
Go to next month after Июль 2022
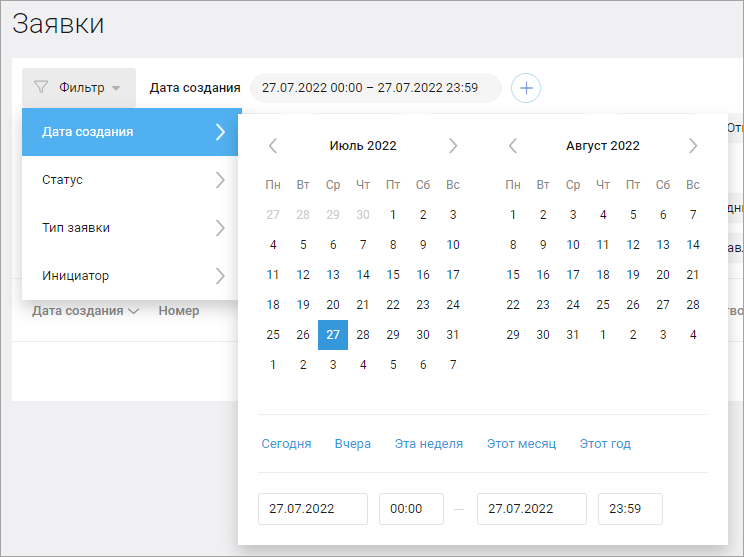coord(453,146)
